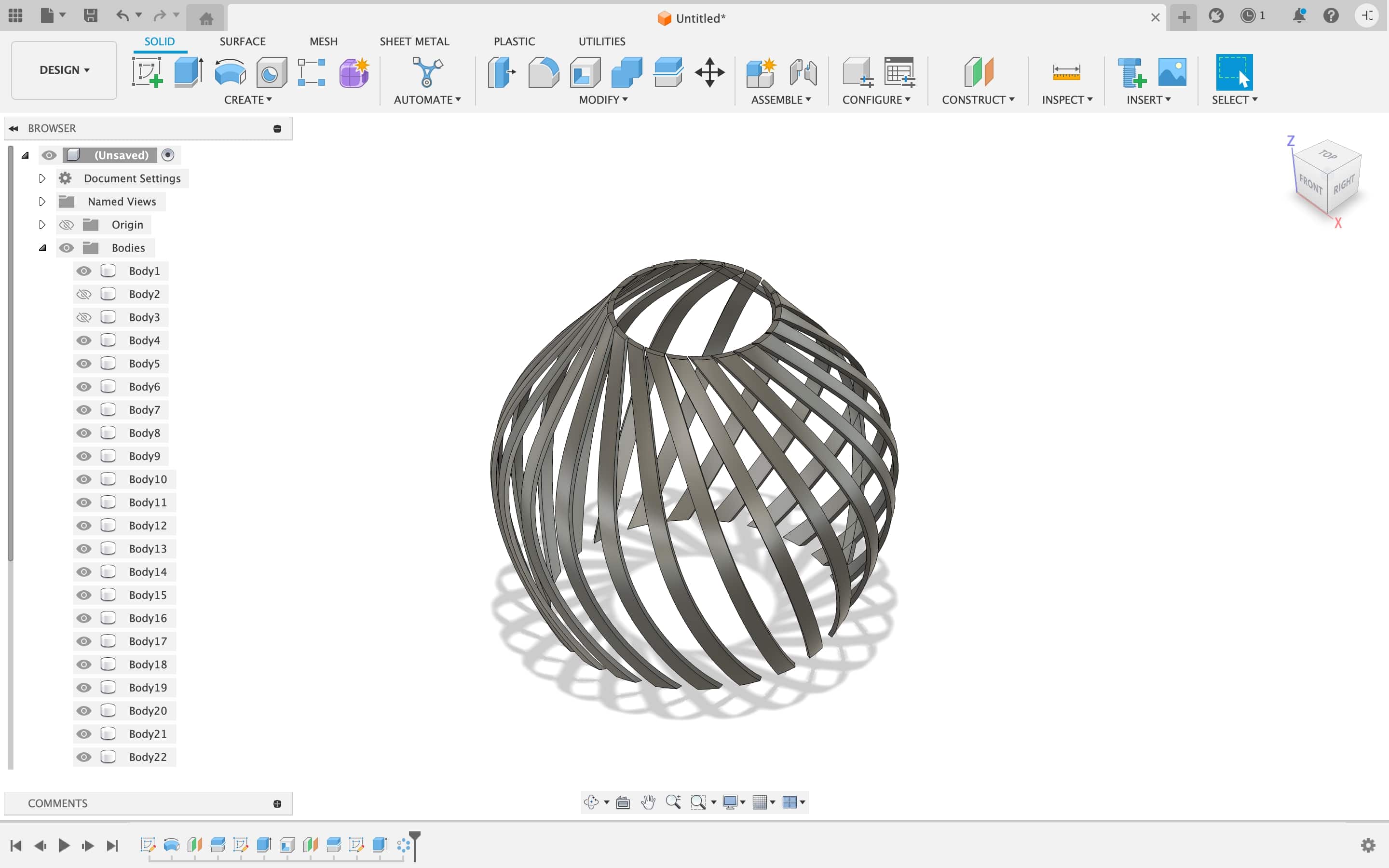Activate the (Unsaved) component radio button

tap(168, 155)
